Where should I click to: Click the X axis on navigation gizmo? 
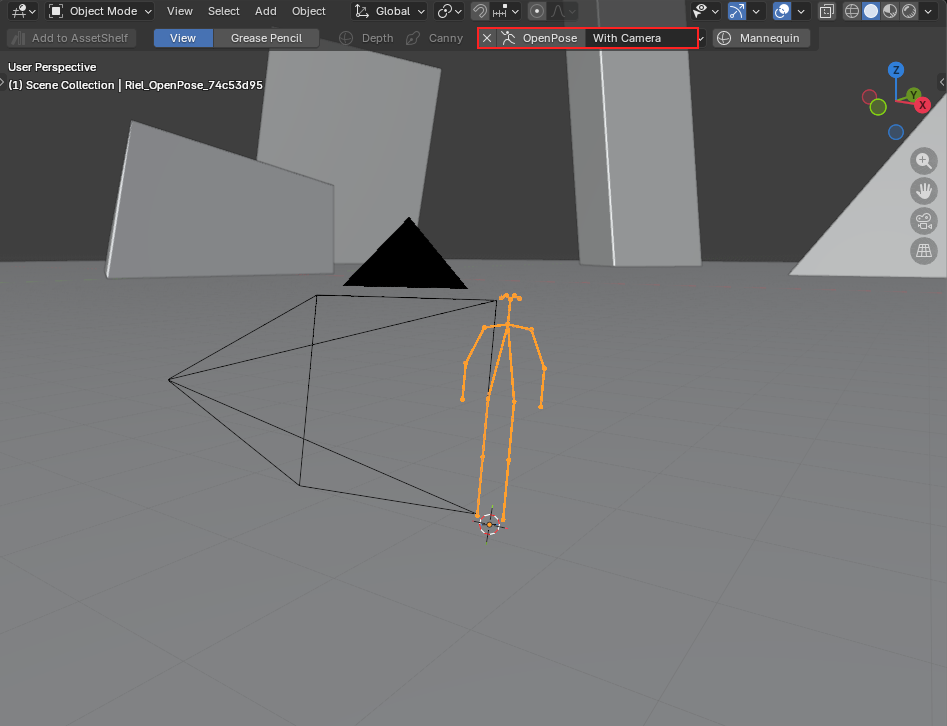[x=922, y=105]
